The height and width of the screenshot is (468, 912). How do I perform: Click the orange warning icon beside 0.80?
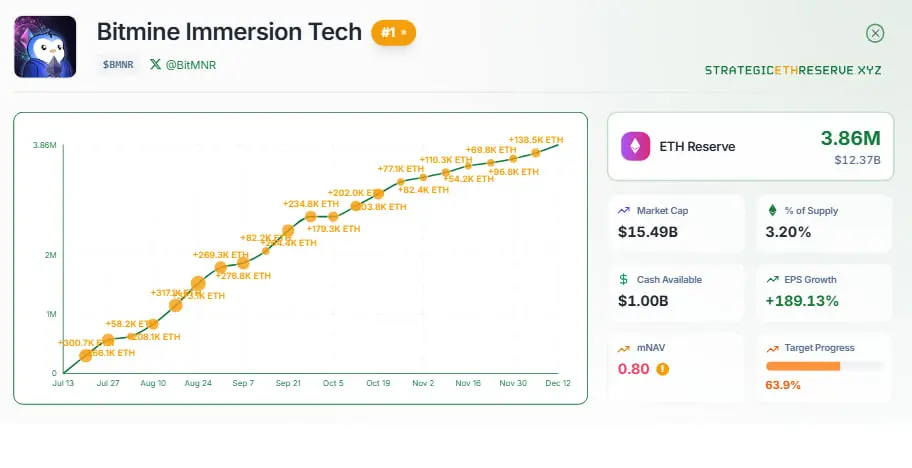(x=662, y=368)
